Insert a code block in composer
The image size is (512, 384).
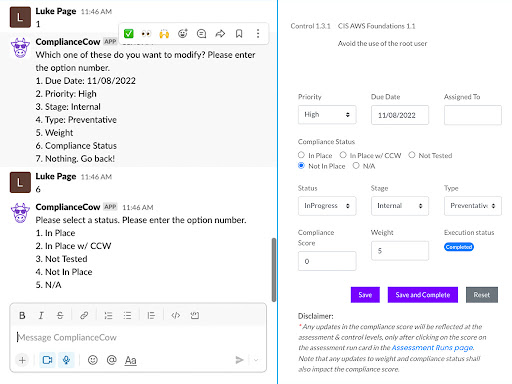195,315
